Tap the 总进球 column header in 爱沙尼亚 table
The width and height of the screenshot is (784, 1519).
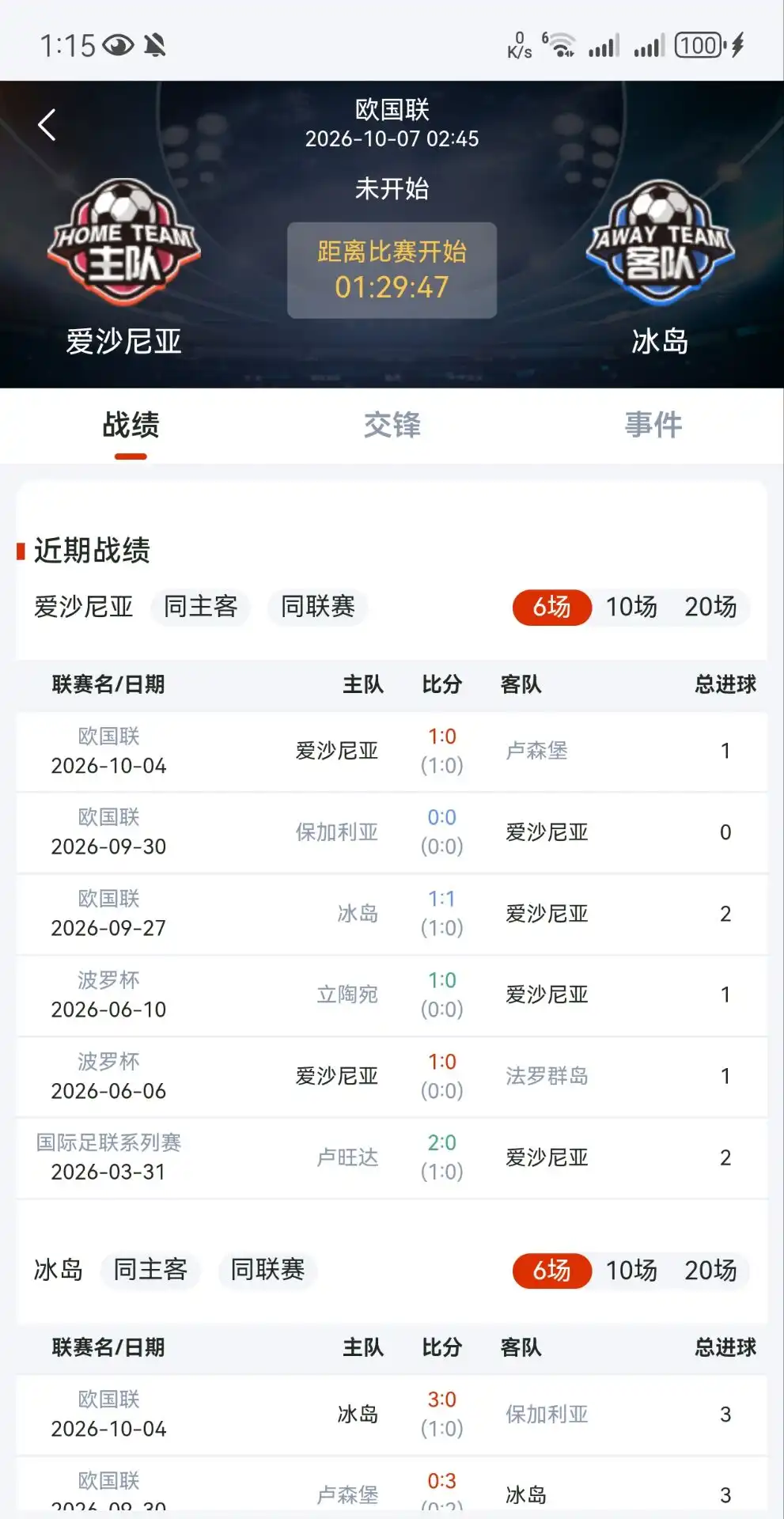725,684
